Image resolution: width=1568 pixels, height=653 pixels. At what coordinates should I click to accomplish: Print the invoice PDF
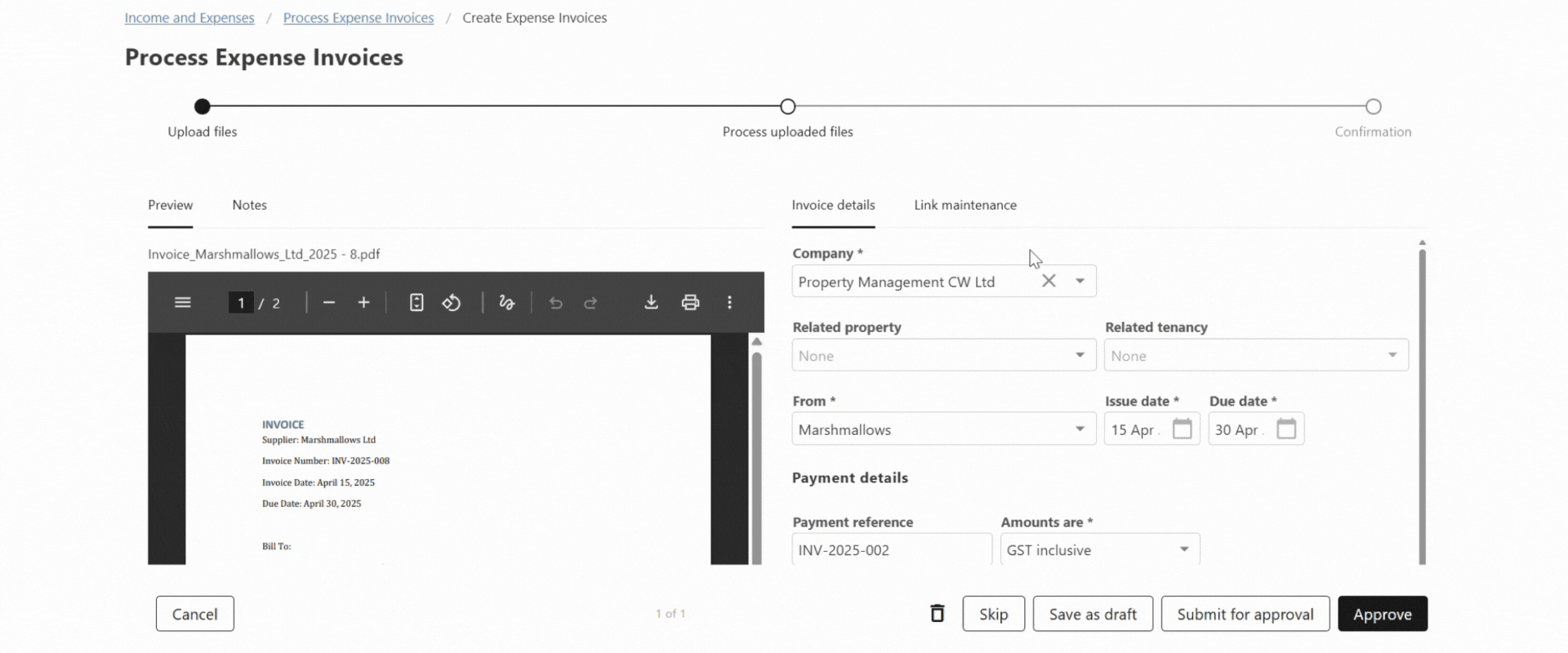[690, 303]
